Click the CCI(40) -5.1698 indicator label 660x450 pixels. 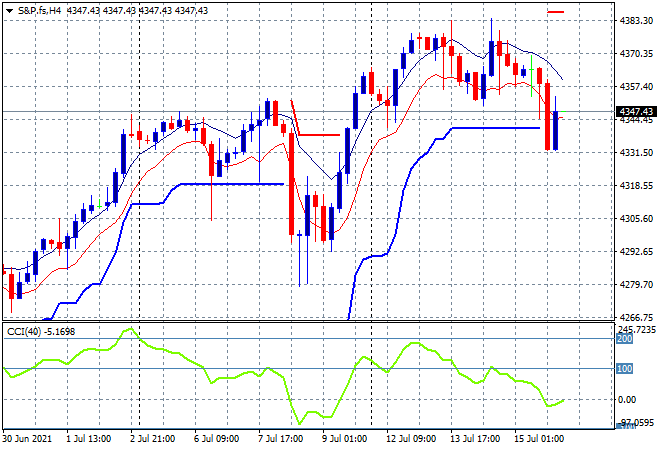(41, 332)
